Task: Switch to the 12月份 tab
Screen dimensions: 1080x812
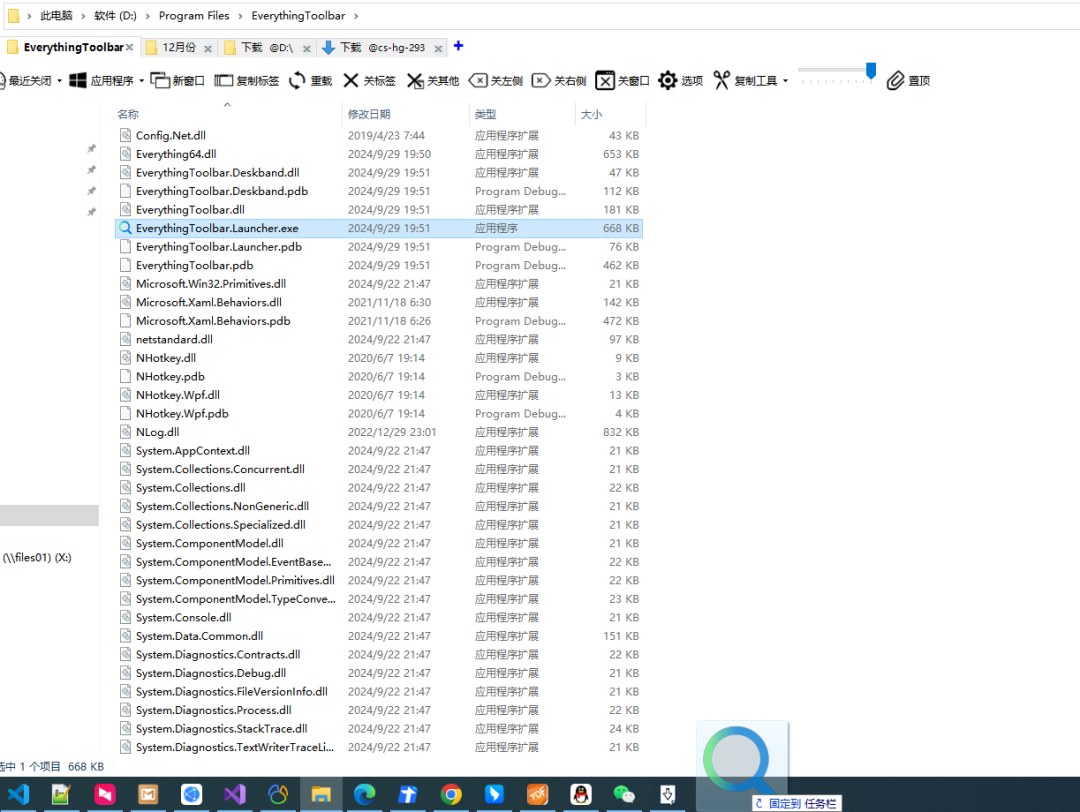Action: [178, 48]
